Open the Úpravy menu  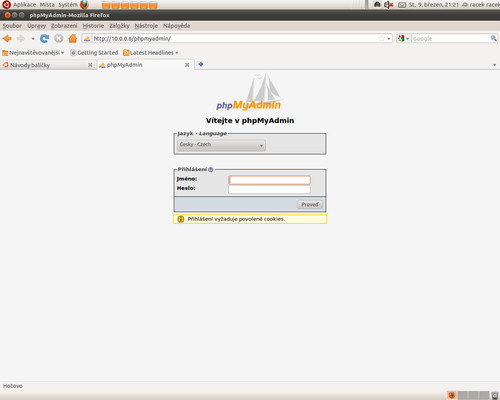(x=37, y=26)
